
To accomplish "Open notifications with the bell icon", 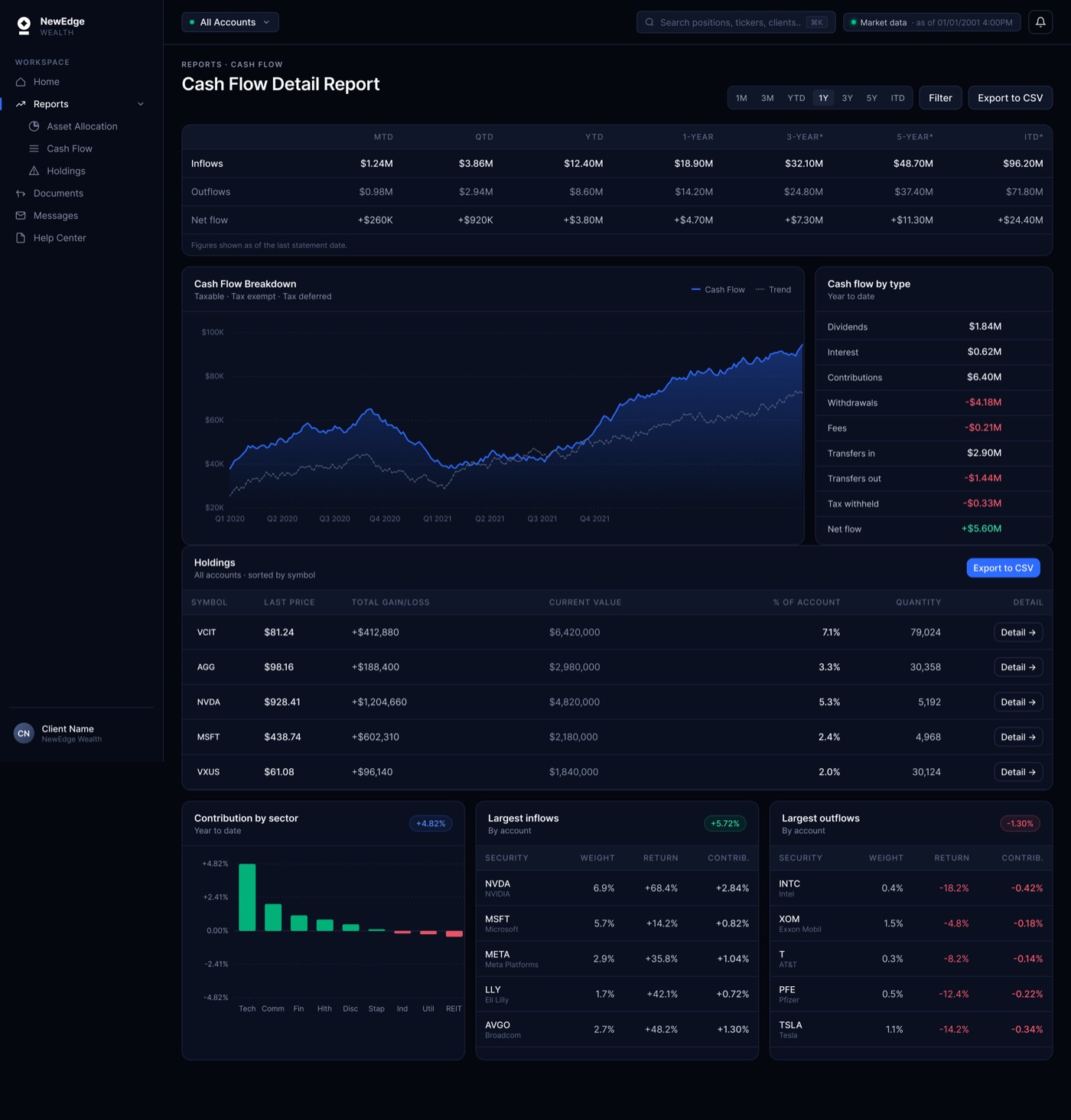I will pos(1040,22).
